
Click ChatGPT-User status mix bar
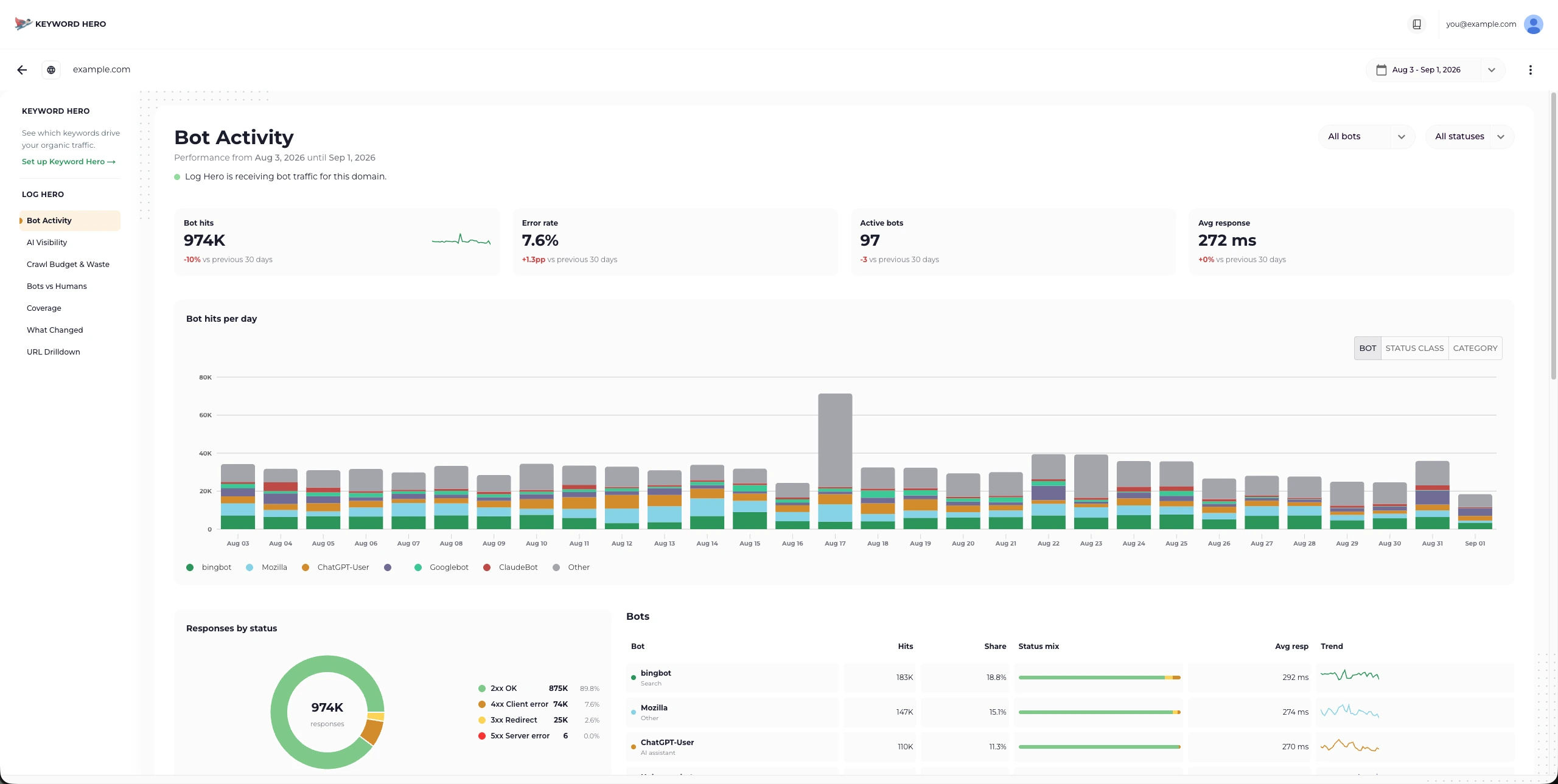coord(1099,747)
